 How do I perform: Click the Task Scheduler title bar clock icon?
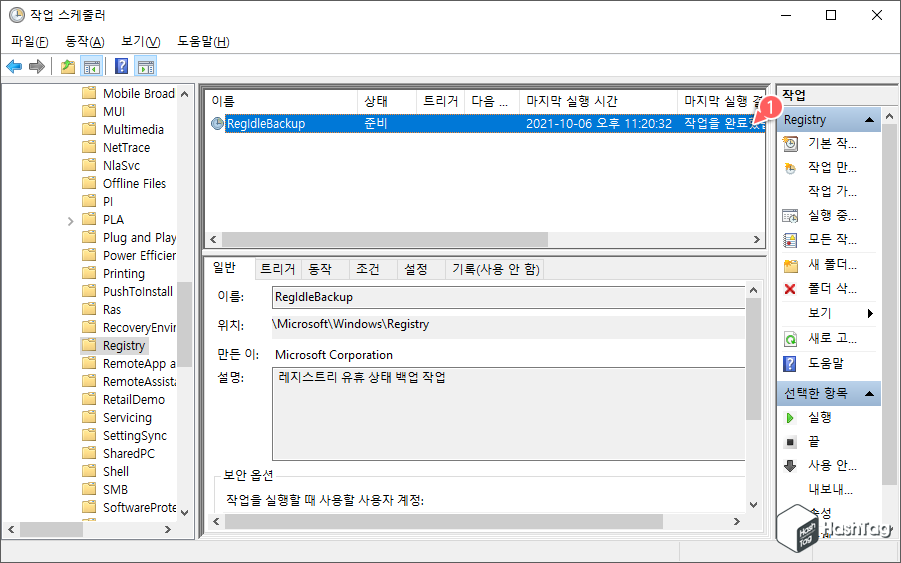pyautogui.click(x=17, y=15)
